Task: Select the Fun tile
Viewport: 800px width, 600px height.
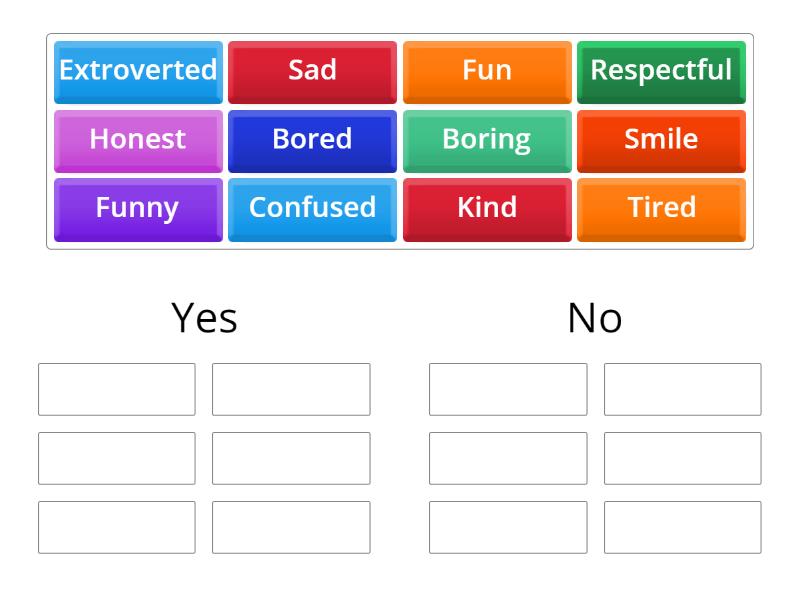Action: click(487, 70)
